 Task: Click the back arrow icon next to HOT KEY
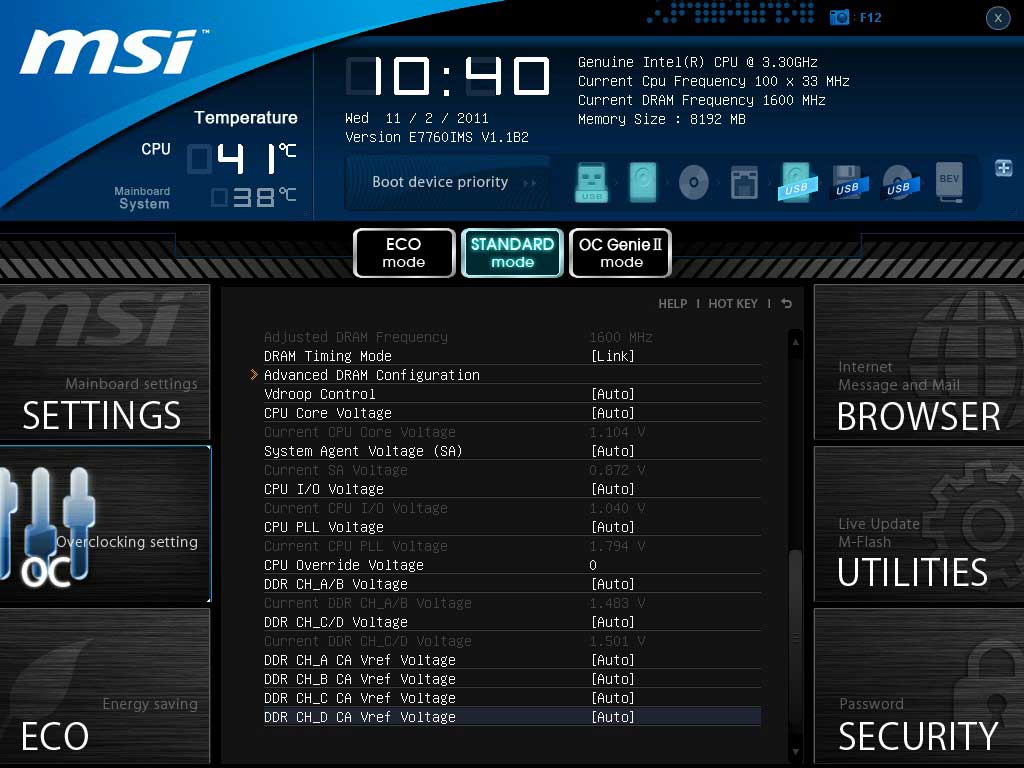tap(786, 304)
